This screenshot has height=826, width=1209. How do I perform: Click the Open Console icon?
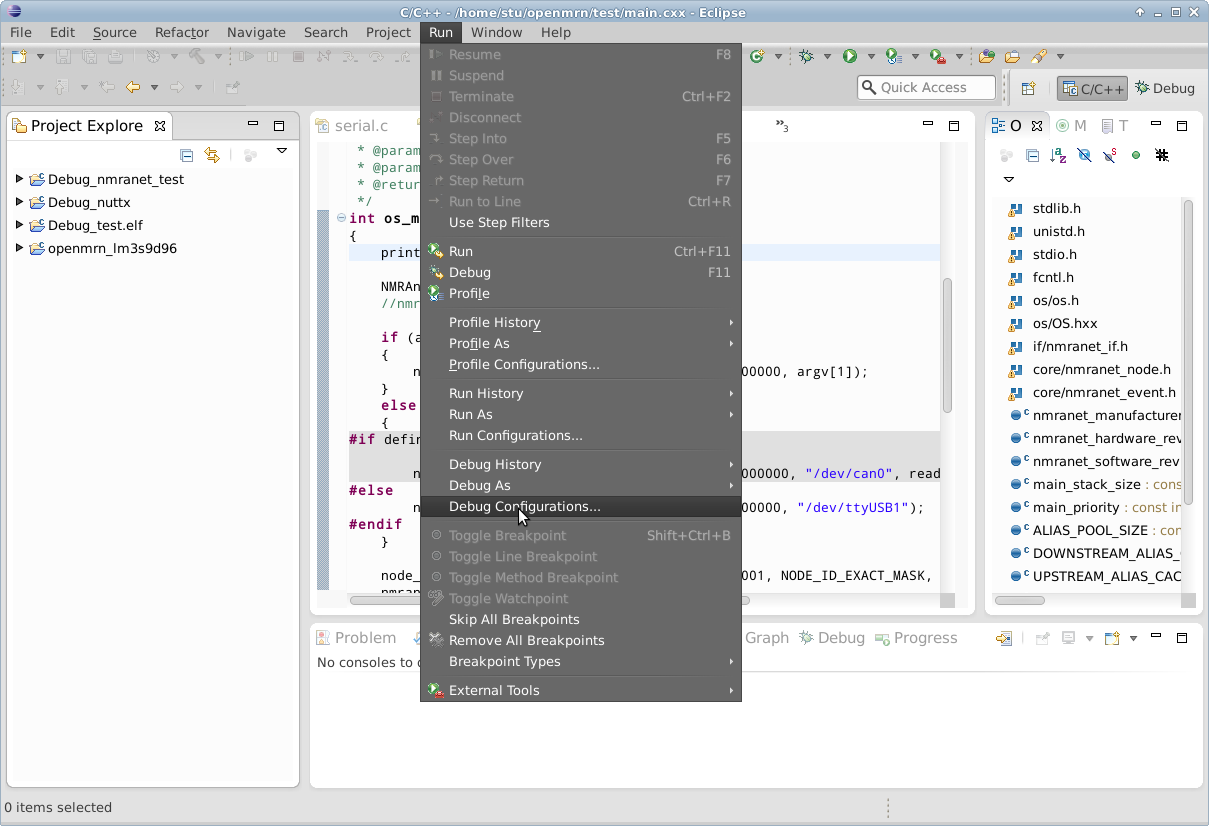[1112, 639]
